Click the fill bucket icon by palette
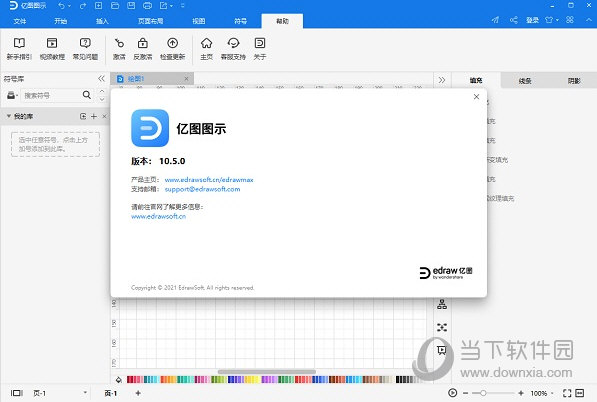 click(119, 380)
